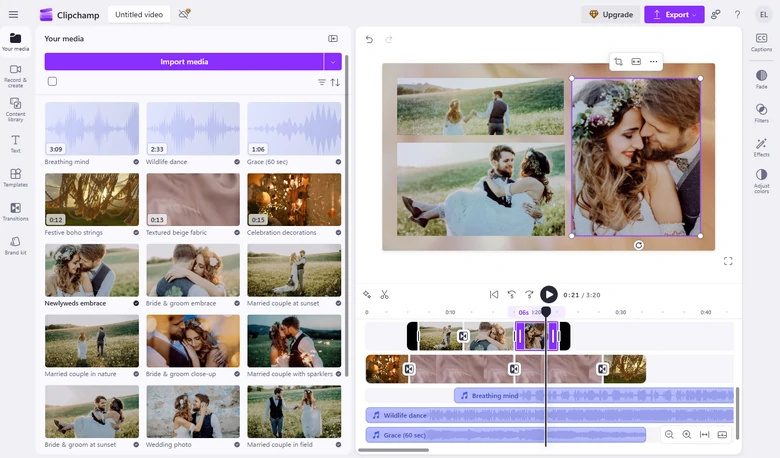Select the Breathing mind audio thumbnail
This screenshot has height=458, width=780.
pyautogui.click(x=92, y=128)
